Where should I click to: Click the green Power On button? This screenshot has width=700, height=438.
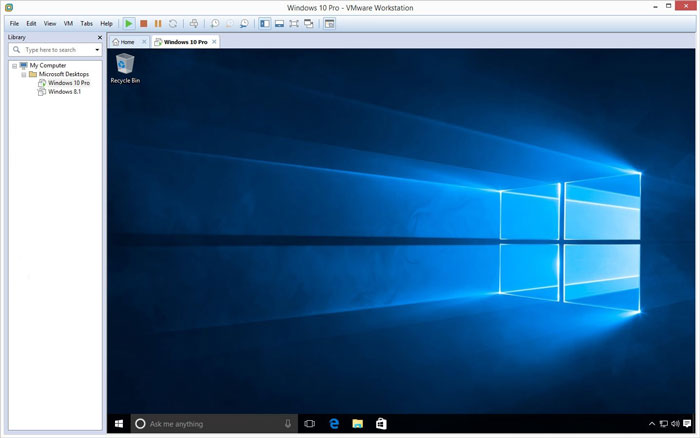[x=129, y=23]
